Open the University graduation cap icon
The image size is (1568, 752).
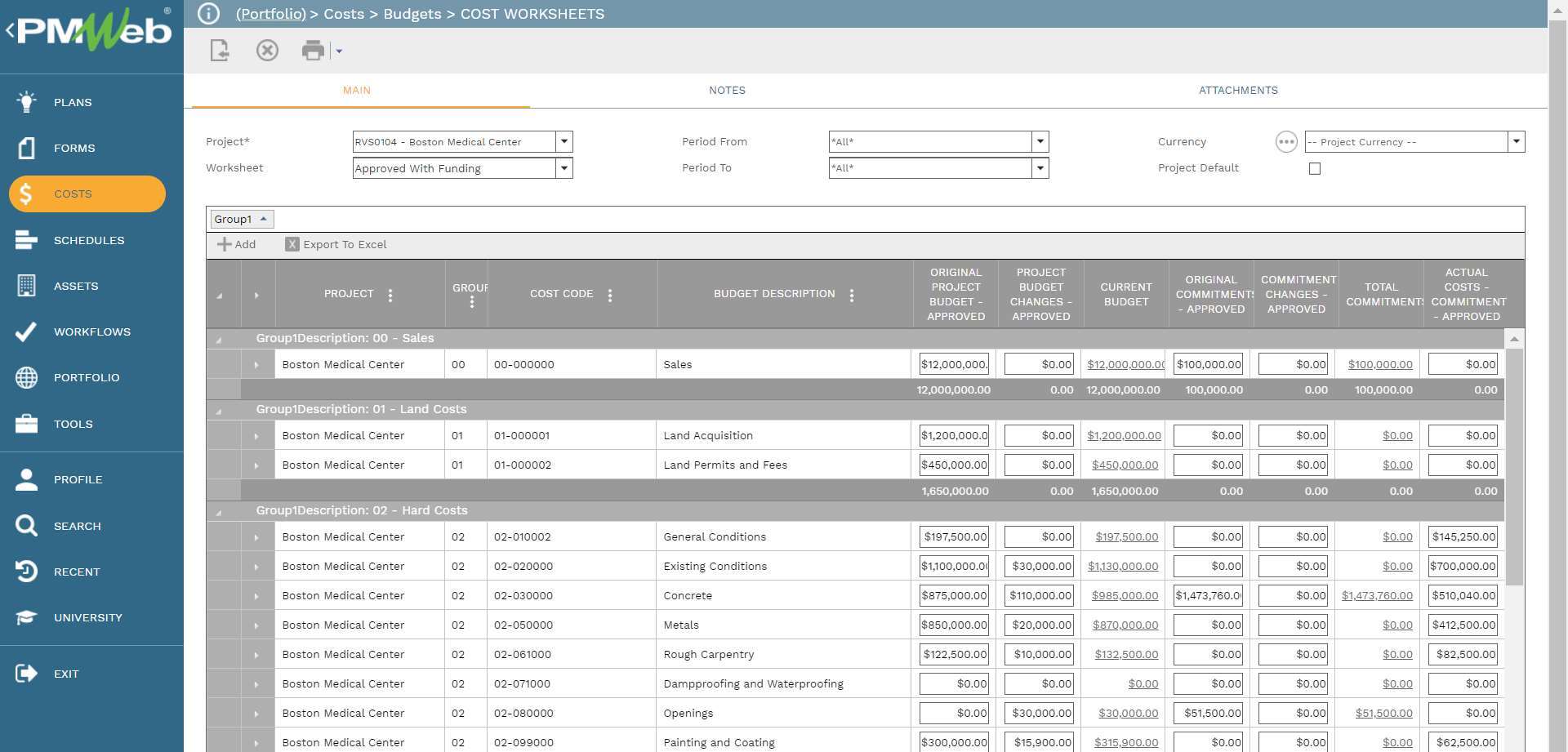(26, 617)
